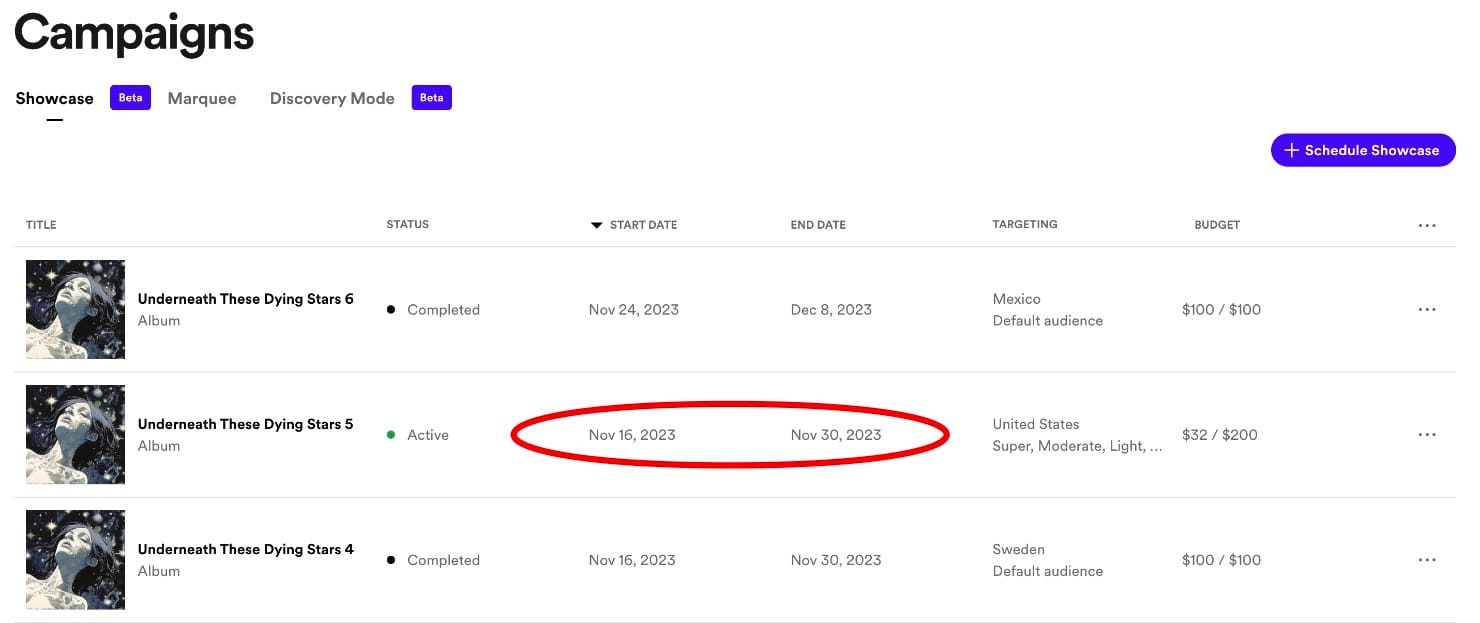
Task: Open Underneath These Dying Stars 6 album art
Action: (75, 310)
